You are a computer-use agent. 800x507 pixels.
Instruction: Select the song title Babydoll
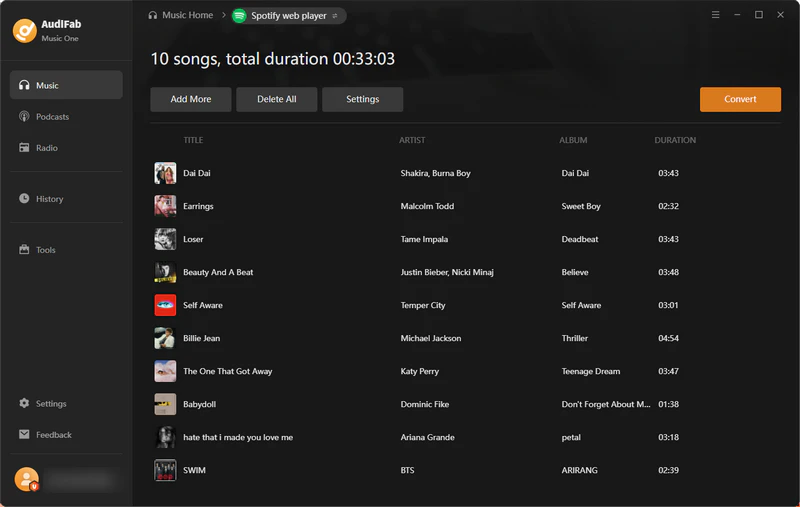click(199, 404)
